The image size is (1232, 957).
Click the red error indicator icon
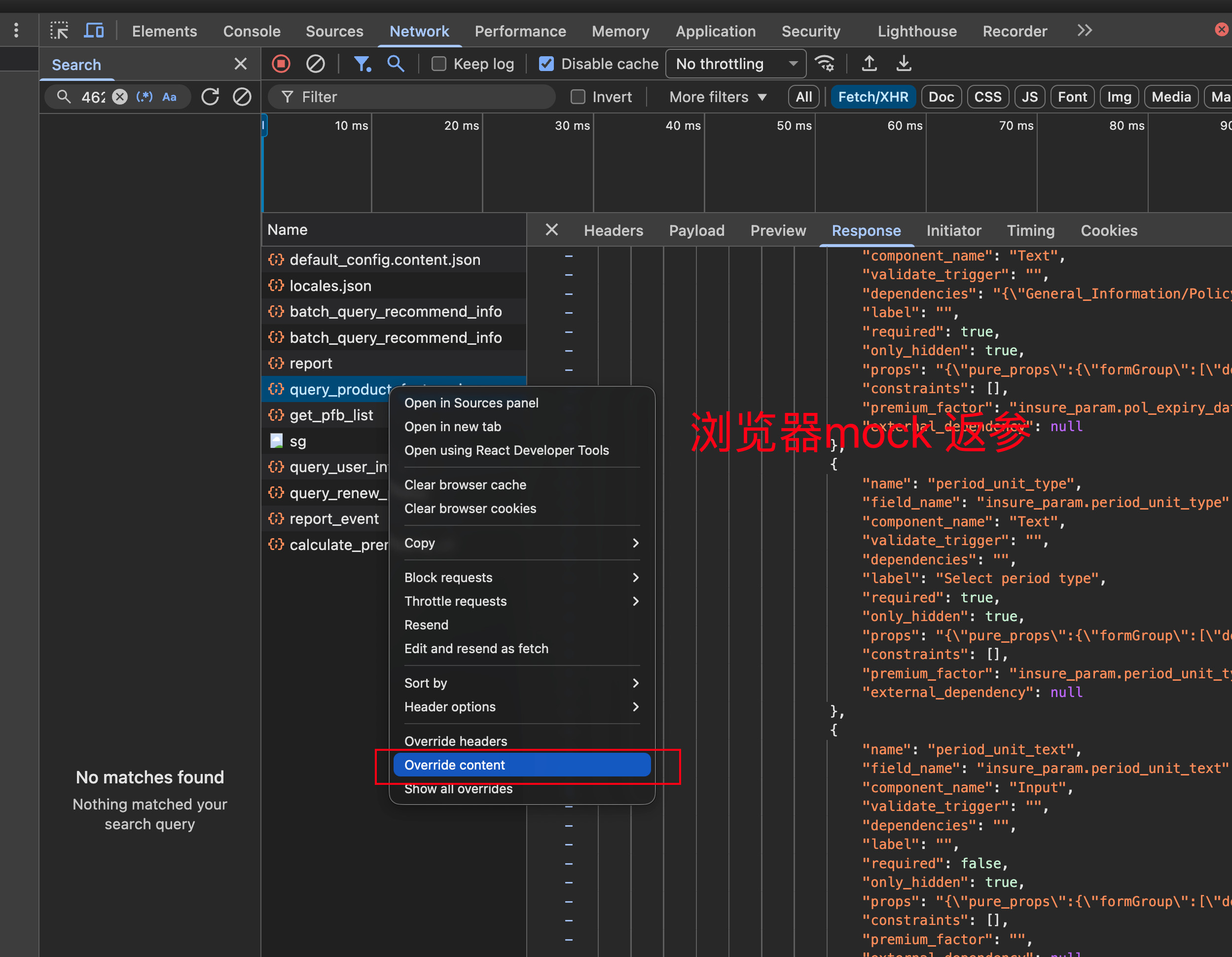coord(1221,29)
